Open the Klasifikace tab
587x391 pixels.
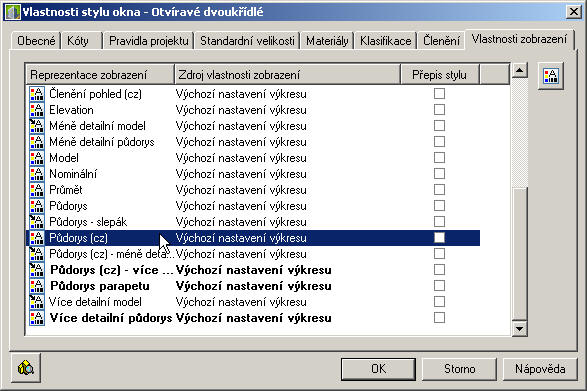386,40
